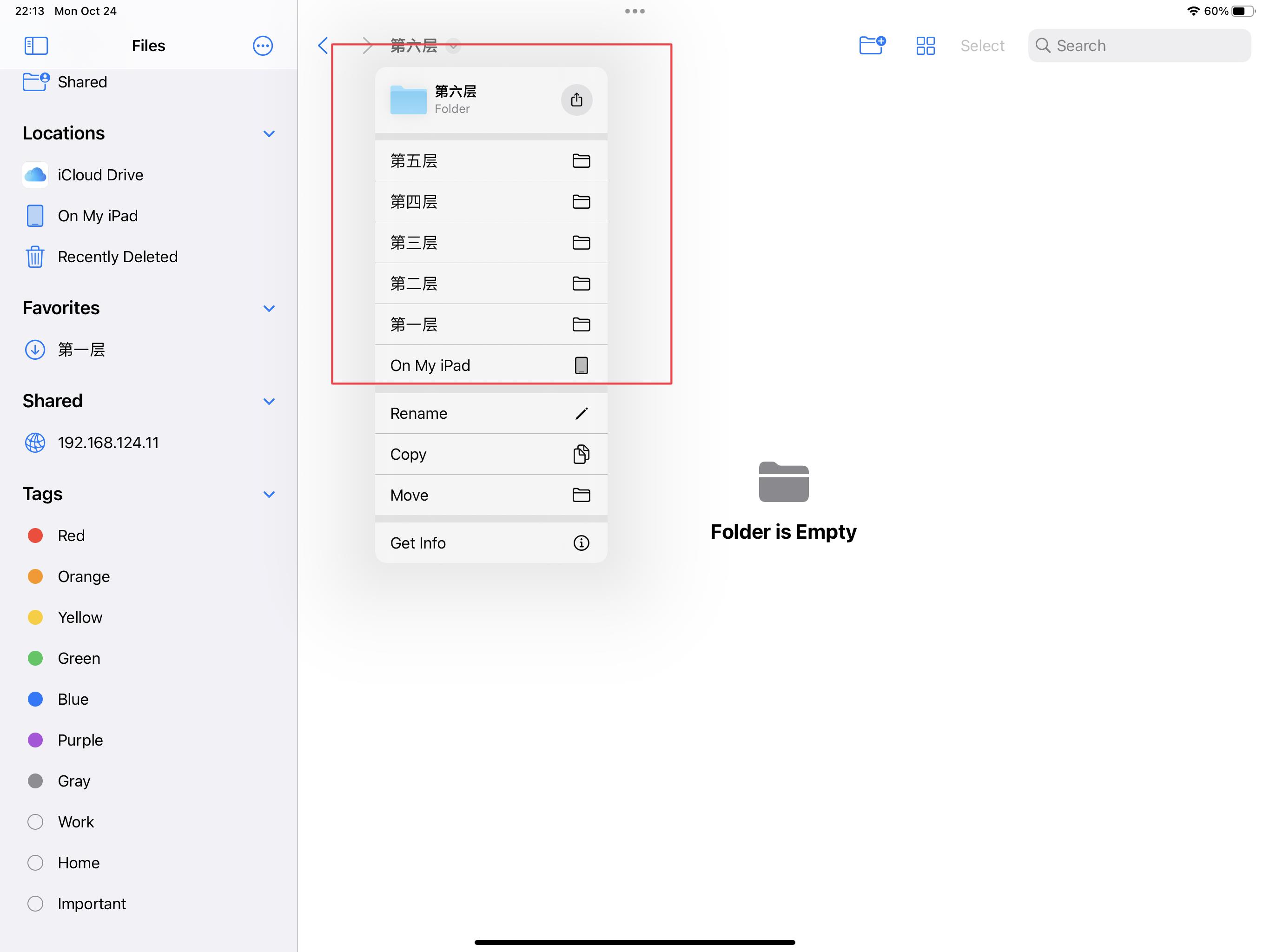The height and width of the screenshot is (952, 1270).
Task: Check the Home tag circle
Action: pyautogui.click(x=35, y=862)
